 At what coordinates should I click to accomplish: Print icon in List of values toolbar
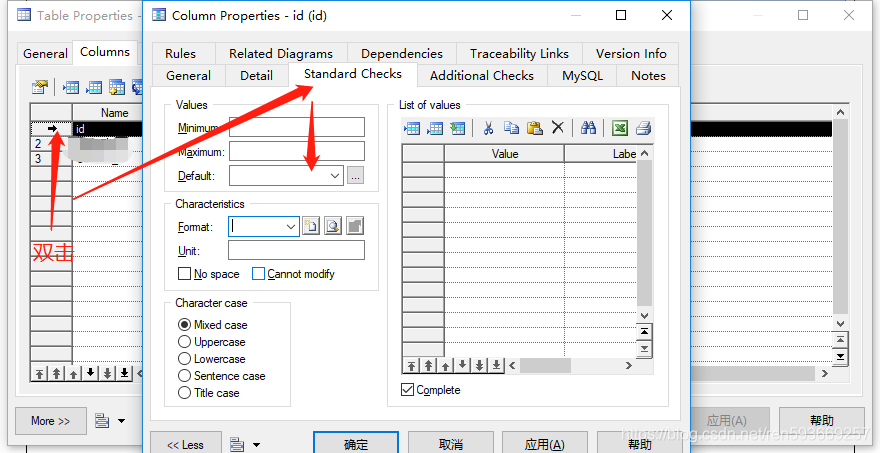click(643, 129)
